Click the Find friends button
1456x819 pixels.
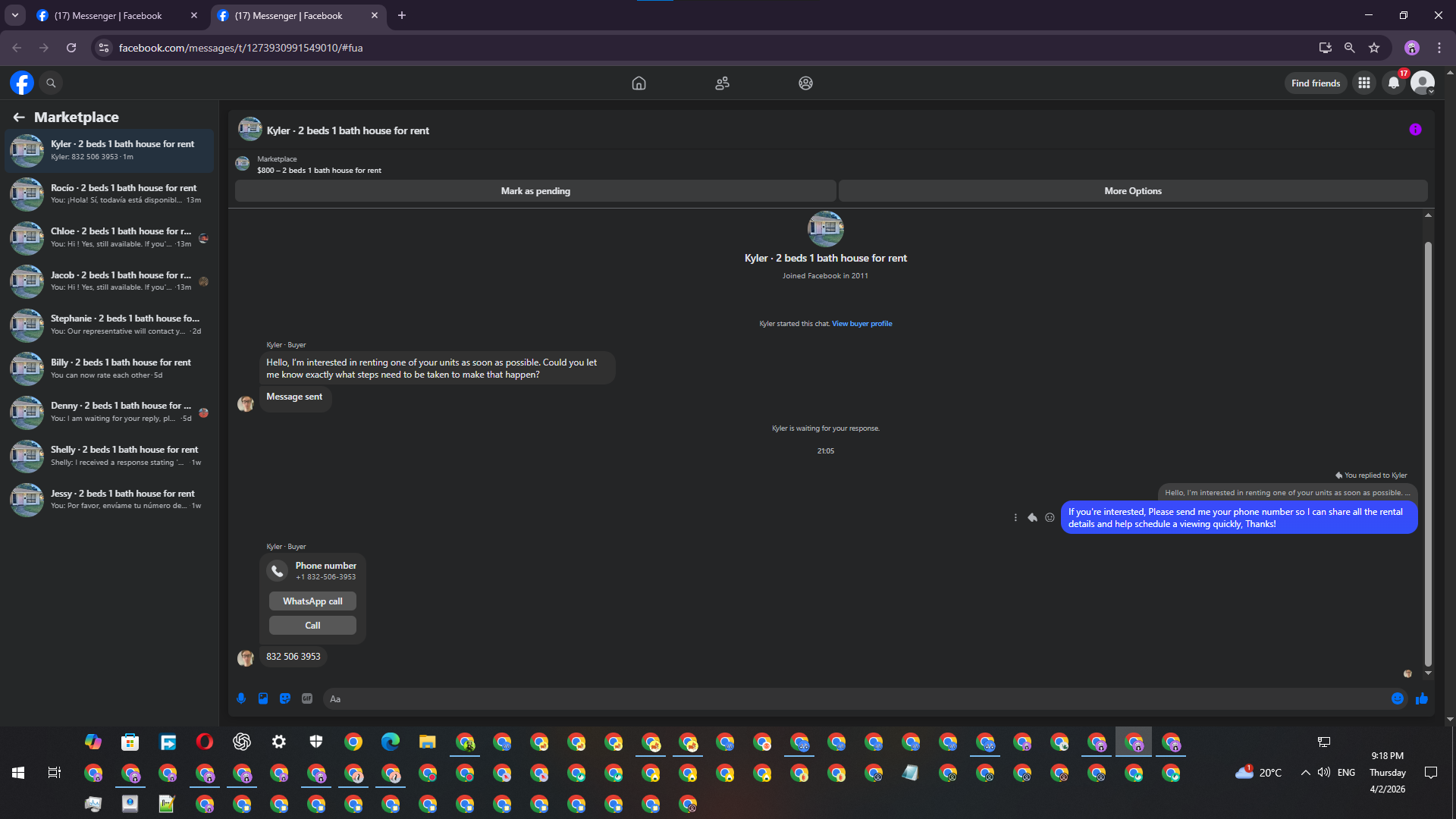(1316, 83)
